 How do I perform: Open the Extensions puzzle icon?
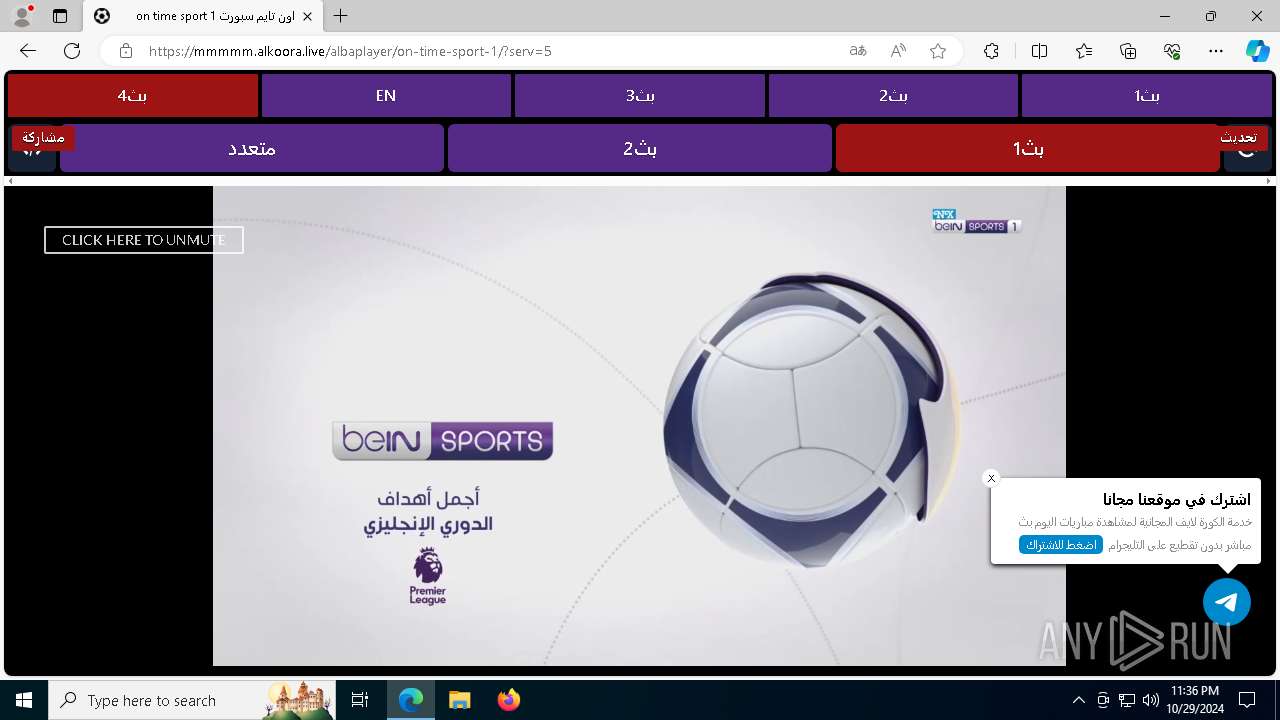[991, 51]
